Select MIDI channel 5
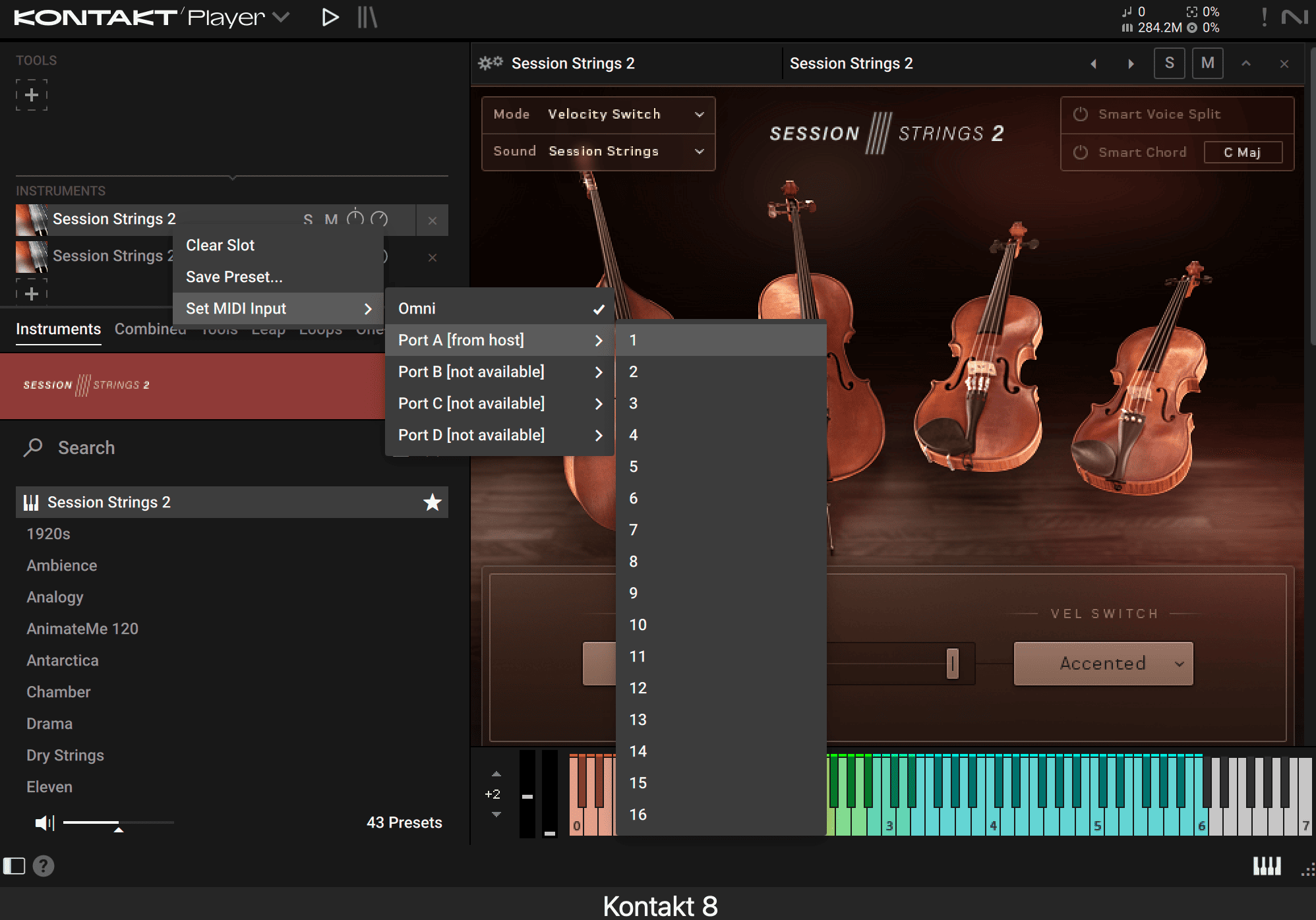Screen dimensions: 1316x920 click(721, 467)
